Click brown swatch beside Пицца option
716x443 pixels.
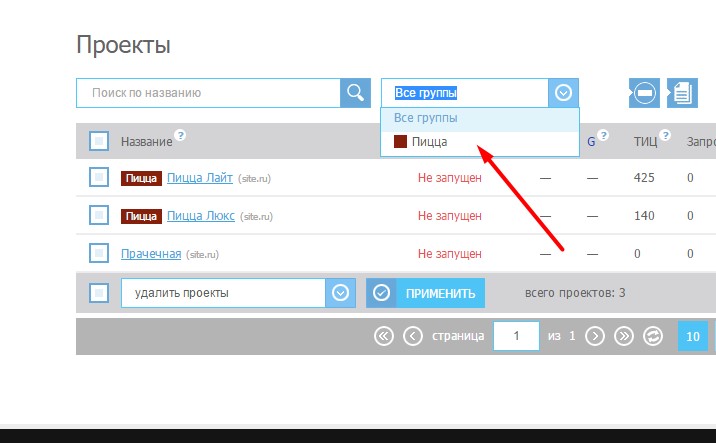400,142
